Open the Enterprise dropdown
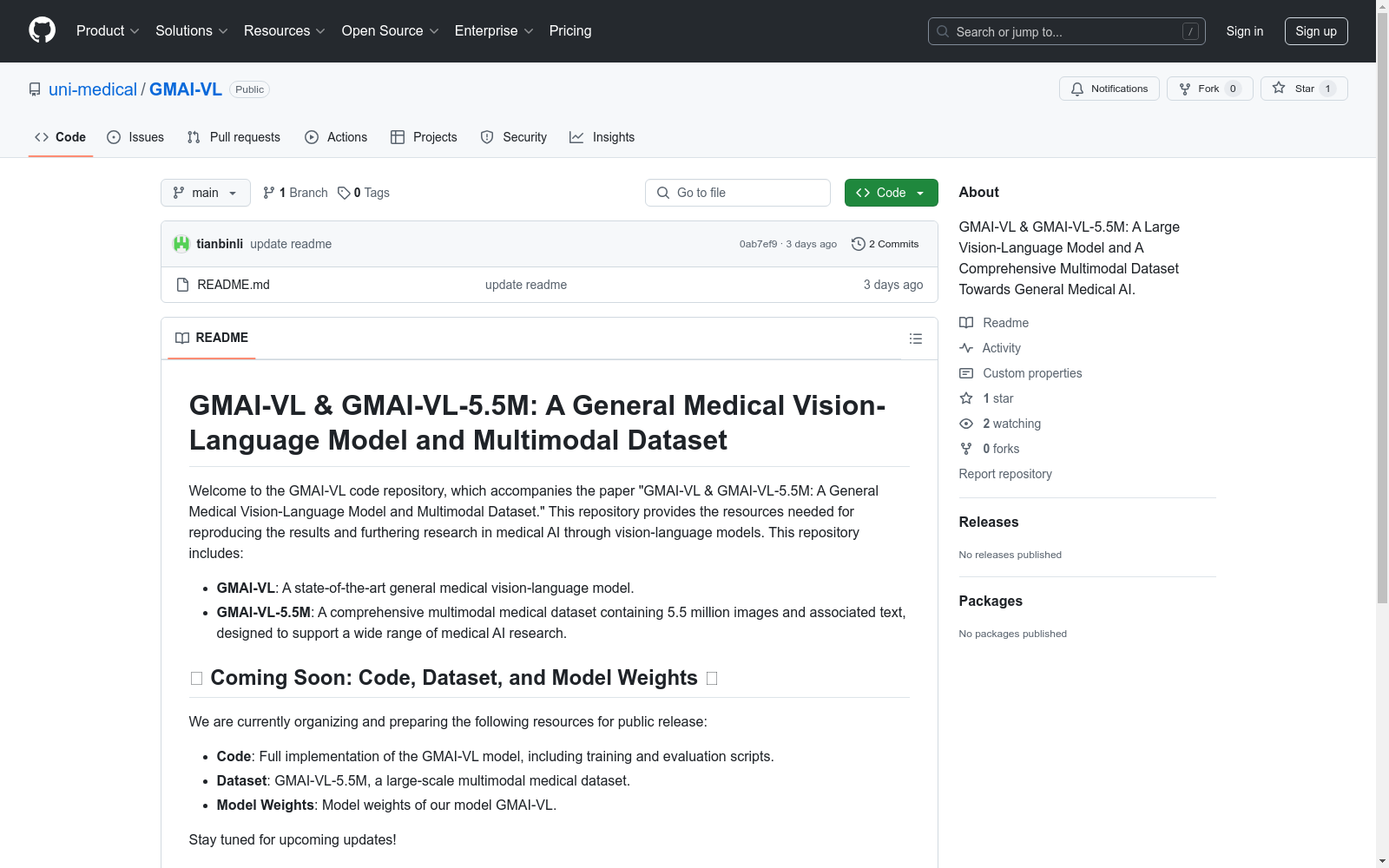This screenshot has width=1389, height=868. coord(494,31)
